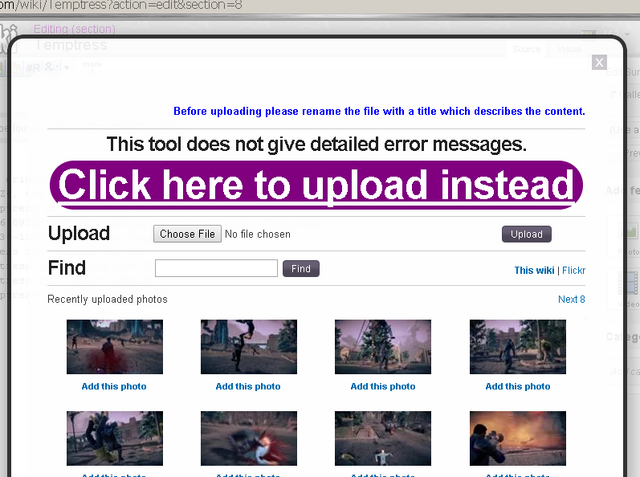Open thumbnail of blood splatter on ground
640x477 pixels.
click(115, 346)
